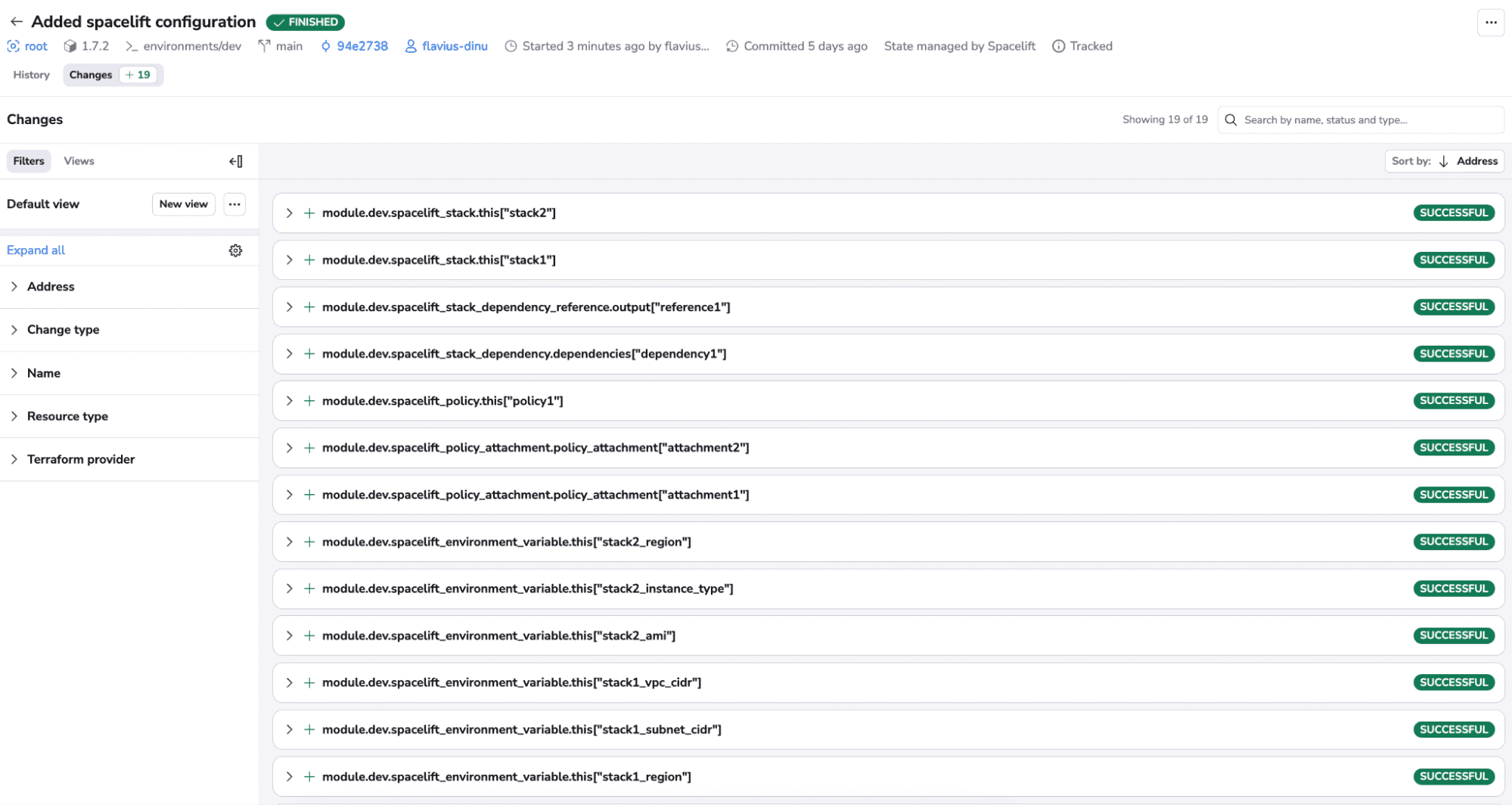Select the Changes tab
Viewport: 1512px width, 805px height.
coord(91,75)
